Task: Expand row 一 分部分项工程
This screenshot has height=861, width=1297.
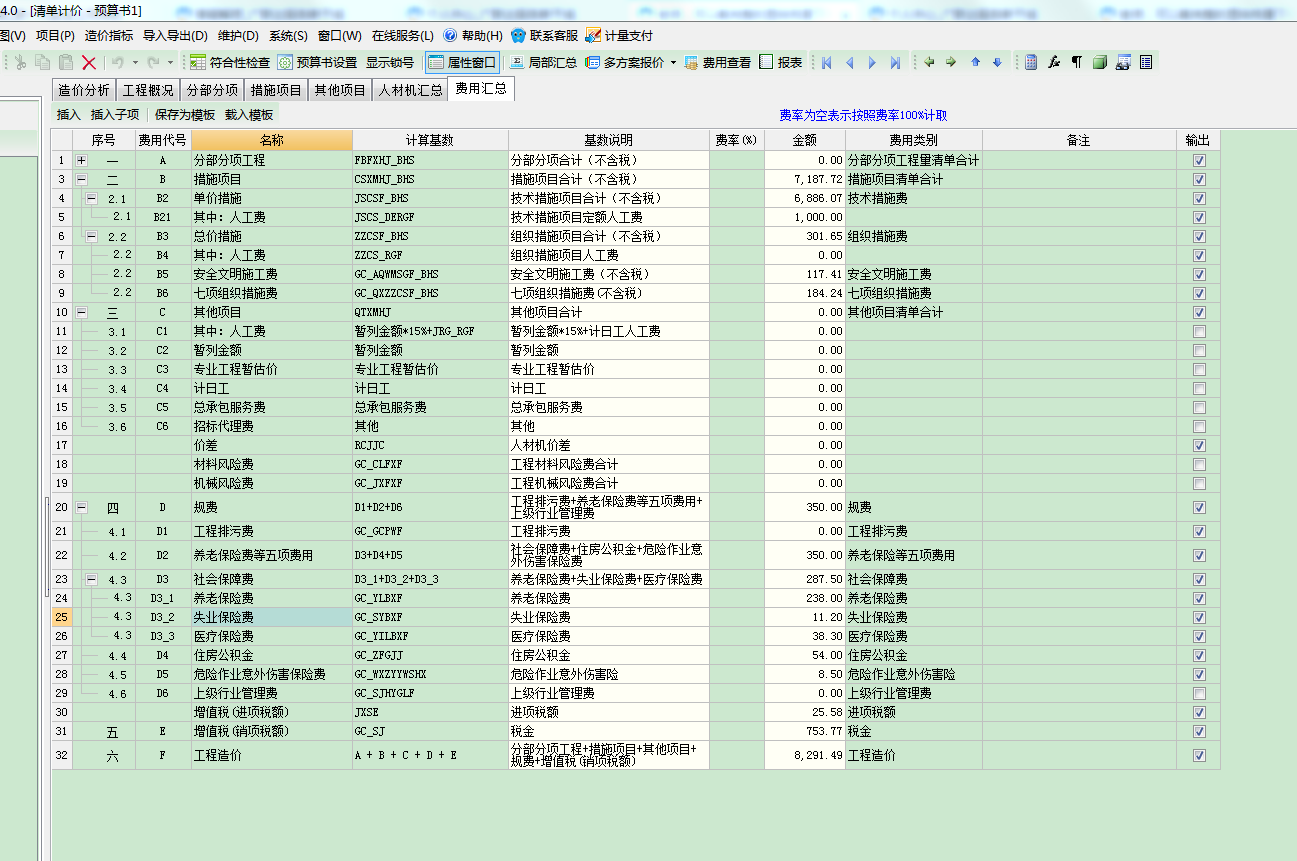Action: coord(81,160)
